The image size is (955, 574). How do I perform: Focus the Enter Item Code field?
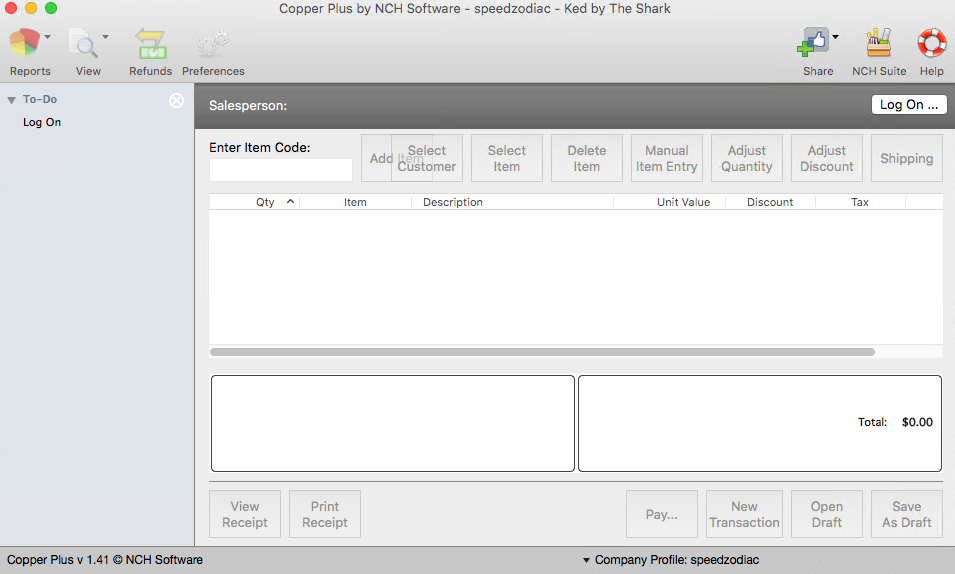tap(281, 170)
